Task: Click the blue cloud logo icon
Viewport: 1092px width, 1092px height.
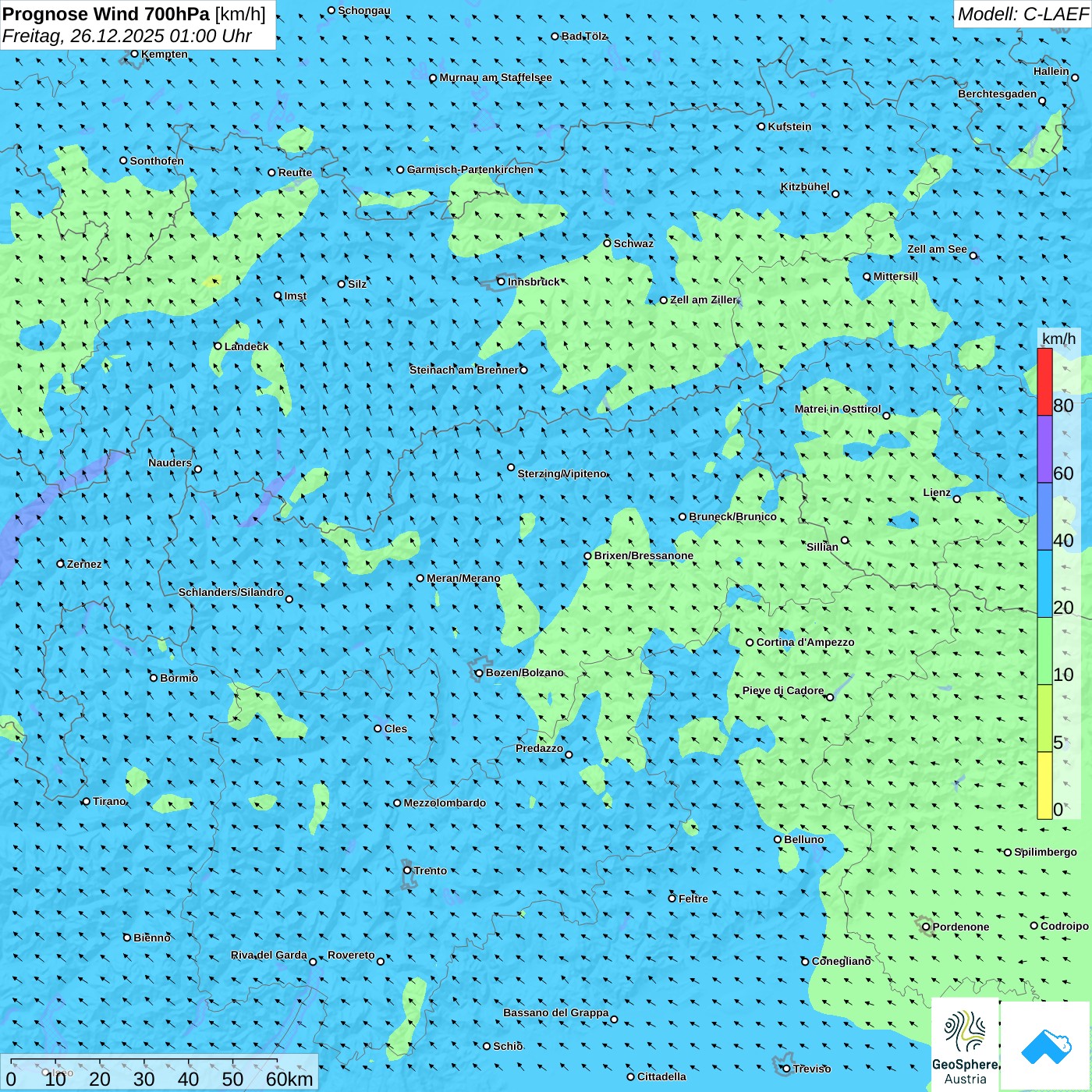Action: point(1046,1046)
